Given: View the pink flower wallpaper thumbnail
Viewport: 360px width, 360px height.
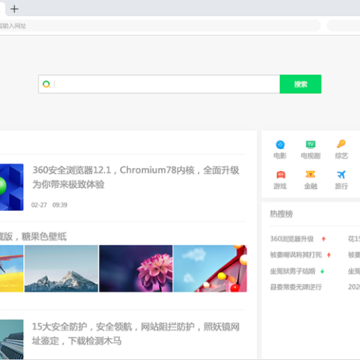Looking at the screenshot, I should (136, 269).
